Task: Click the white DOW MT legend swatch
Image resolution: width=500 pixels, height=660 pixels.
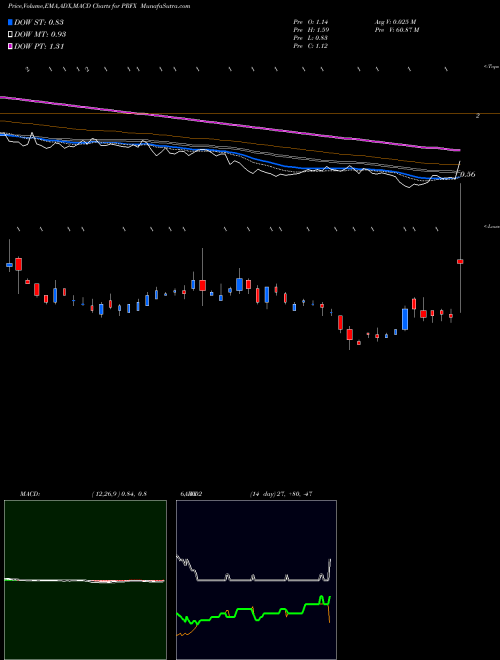Action: pyautogui.click(x=10, y=34)
